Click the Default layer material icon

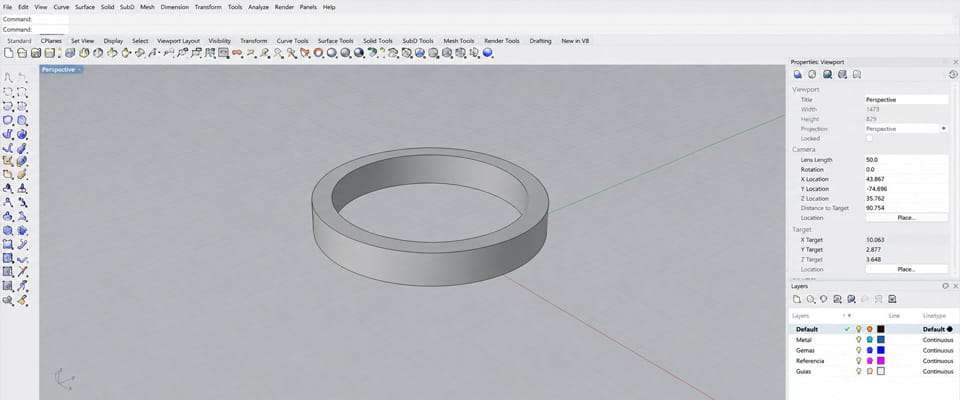pos(869,329)
